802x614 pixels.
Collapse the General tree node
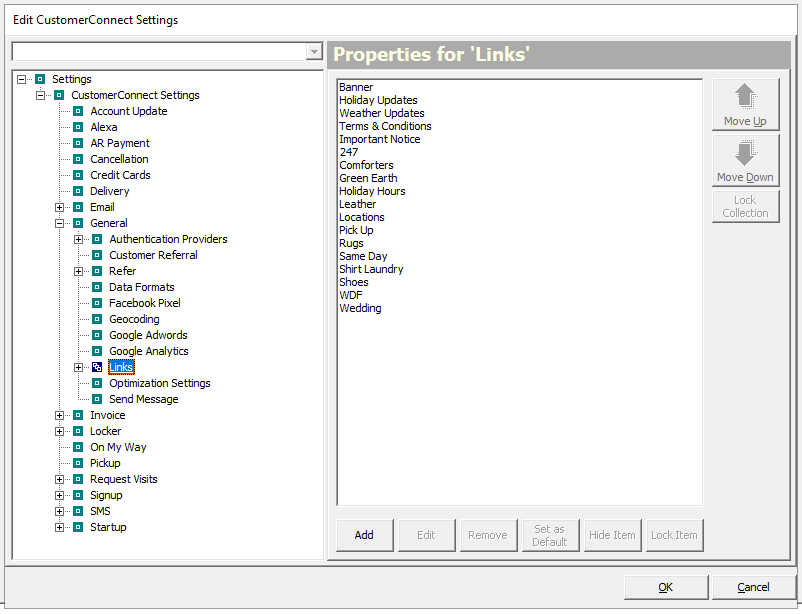(x=59, y=223)
